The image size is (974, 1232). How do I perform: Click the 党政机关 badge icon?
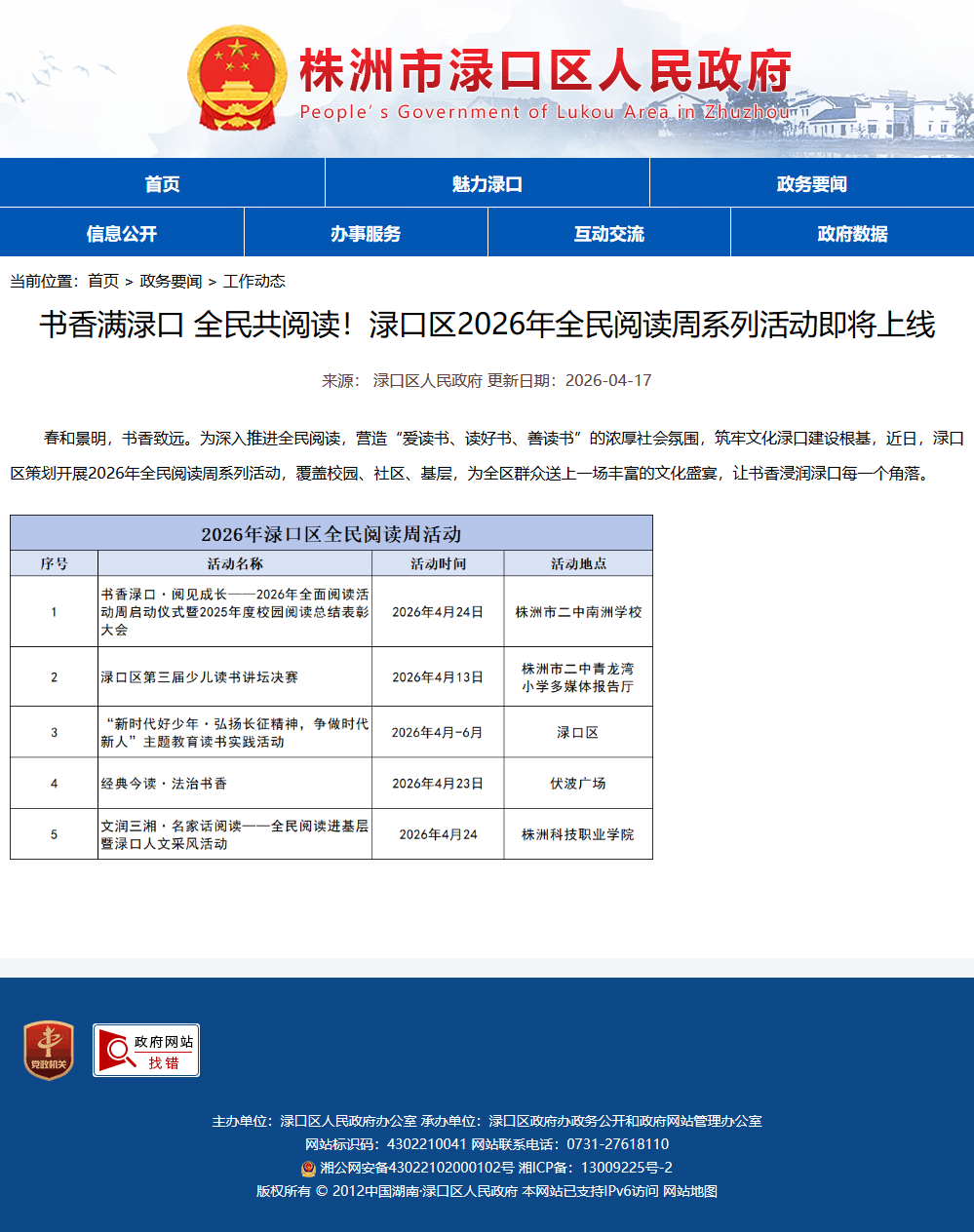[x=49, y=1050]
